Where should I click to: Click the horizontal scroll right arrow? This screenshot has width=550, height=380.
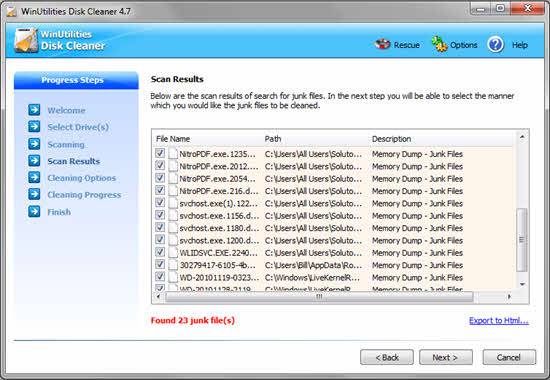click(509, 297)
